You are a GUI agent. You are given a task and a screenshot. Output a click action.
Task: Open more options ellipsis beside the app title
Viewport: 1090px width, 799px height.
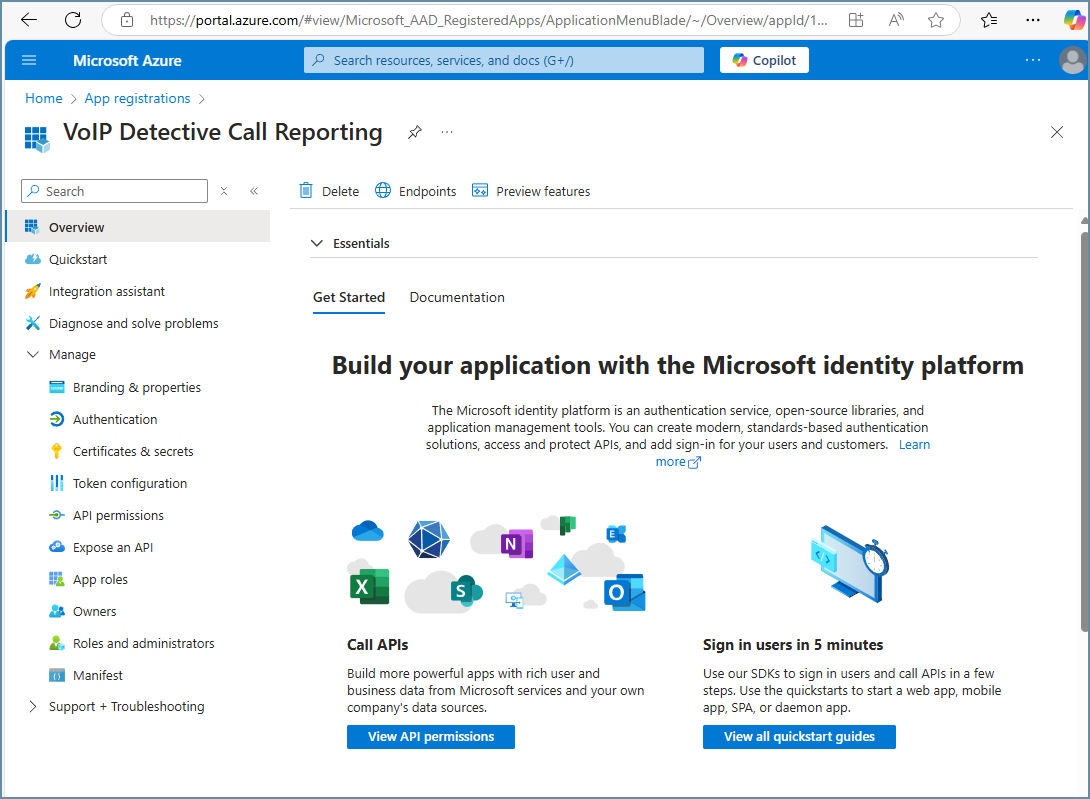pyautogui.click(x=447, y=132)
